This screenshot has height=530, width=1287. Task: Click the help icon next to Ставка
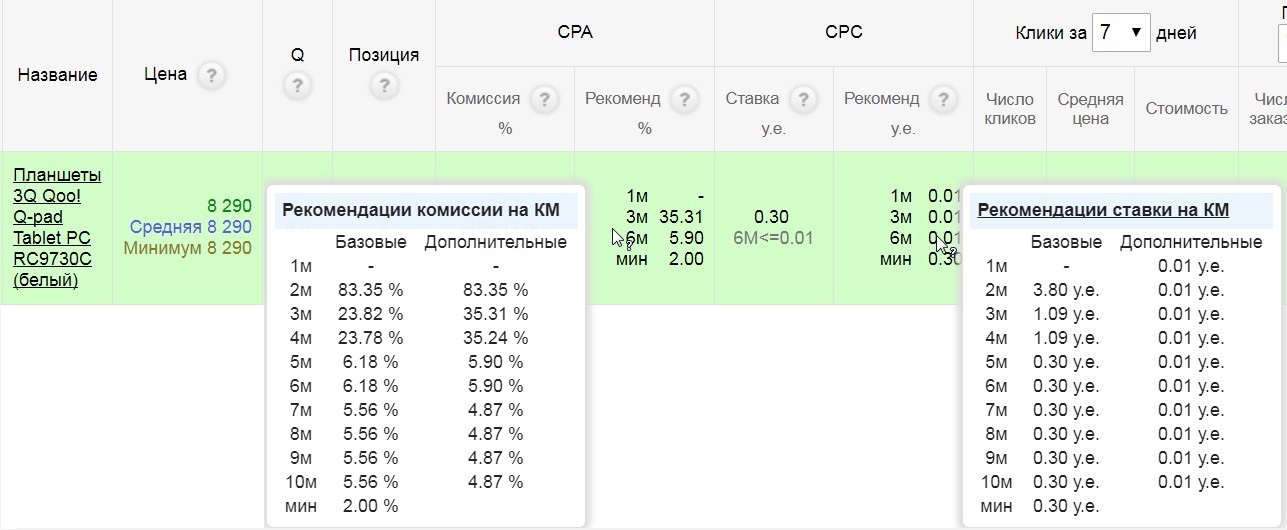click(802, 99)
